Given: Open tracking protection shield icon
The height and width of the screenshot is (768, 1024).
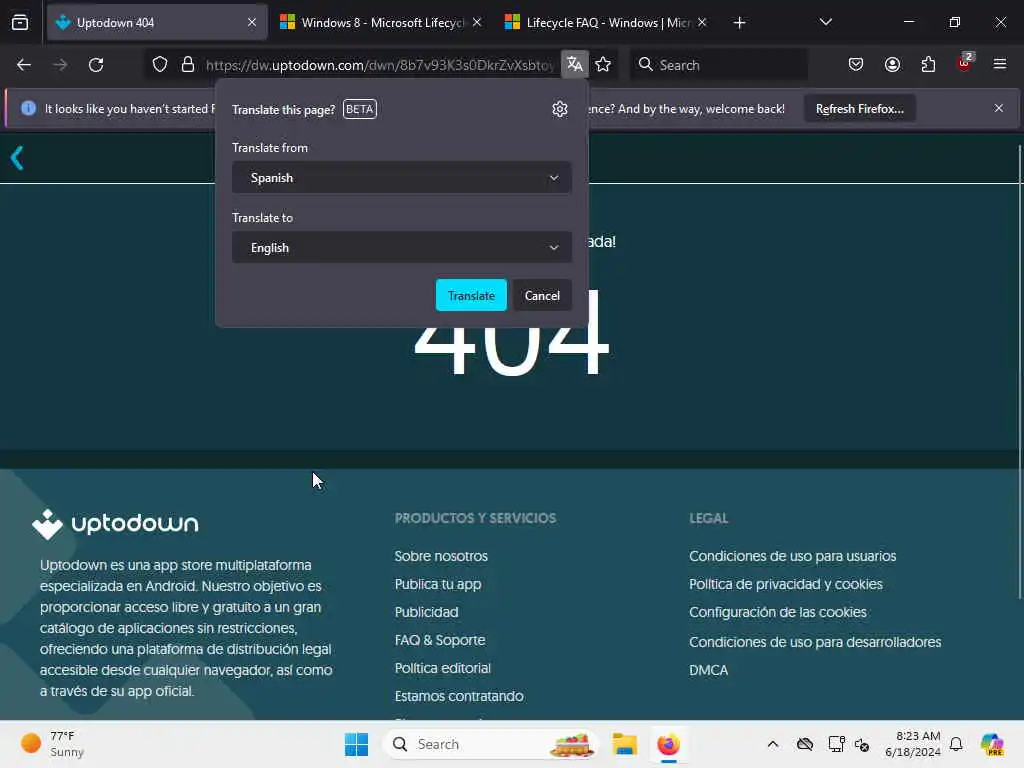Looking at the screenshot, I should (x=160, y=65).
